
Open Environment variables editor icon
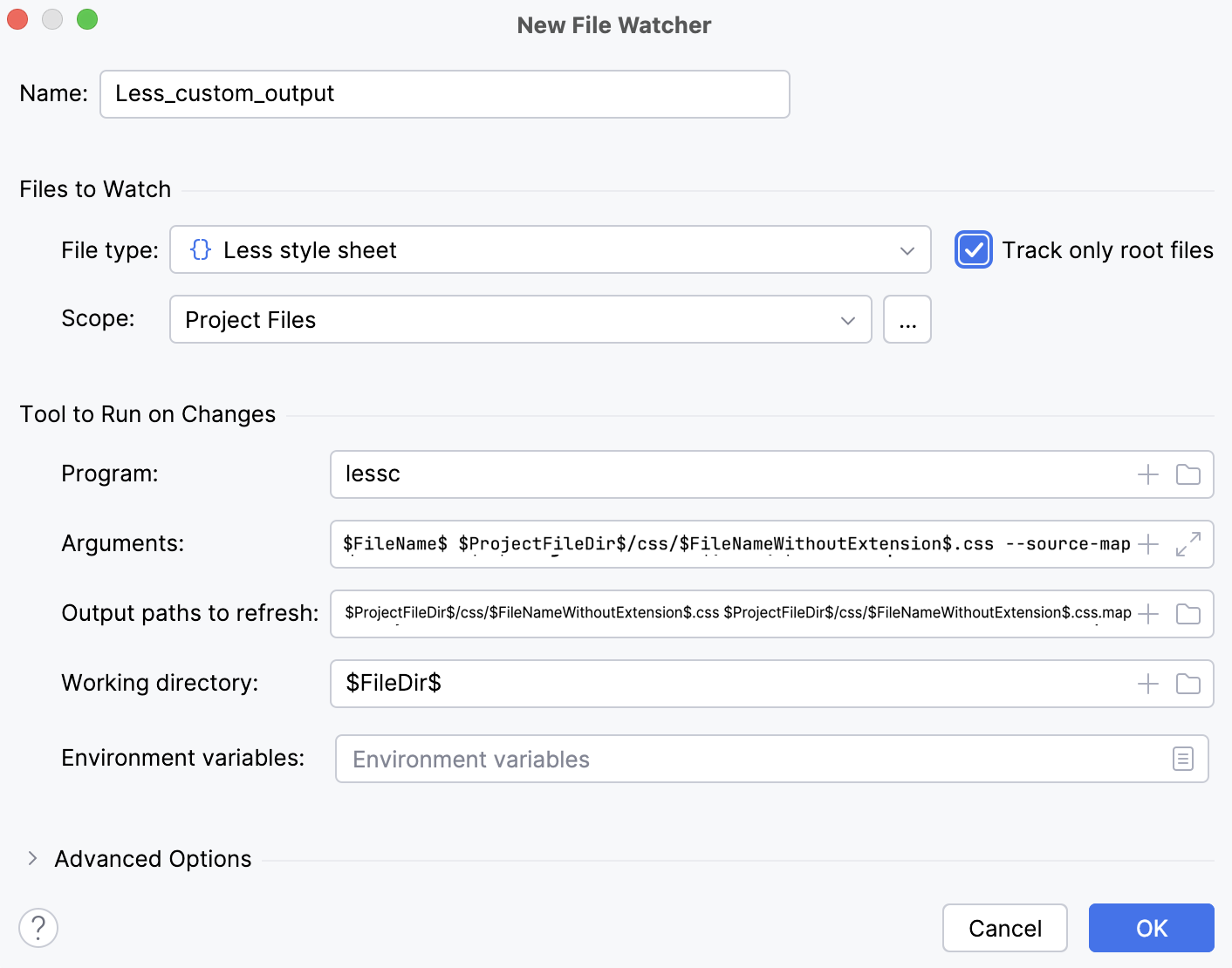tap(1183, 759)
